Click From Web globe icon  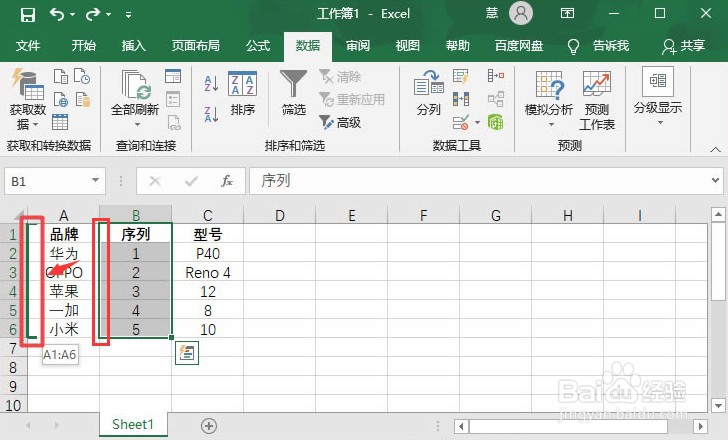coord(61,99)
